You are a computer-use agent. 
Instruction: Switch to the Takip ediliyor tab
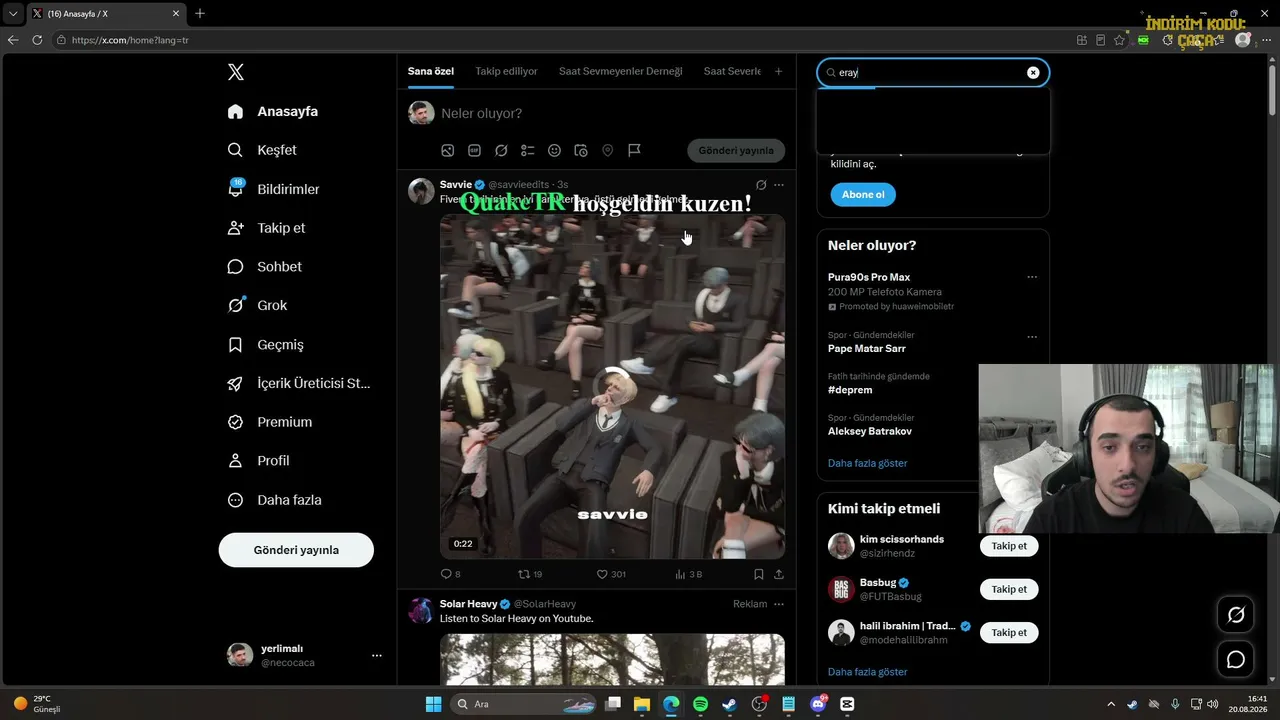tap(506, 71)
